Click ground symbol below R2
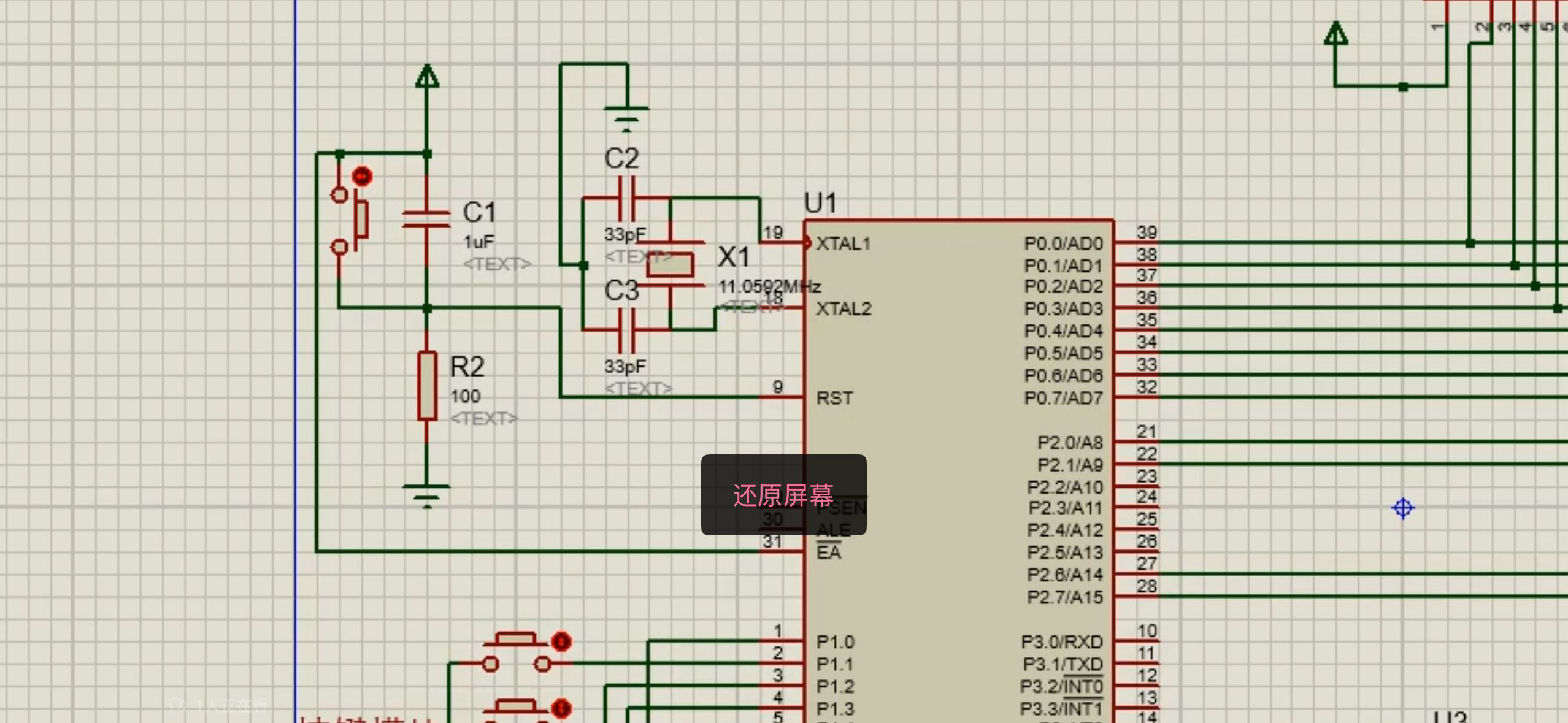 click(x=426, y=495)
